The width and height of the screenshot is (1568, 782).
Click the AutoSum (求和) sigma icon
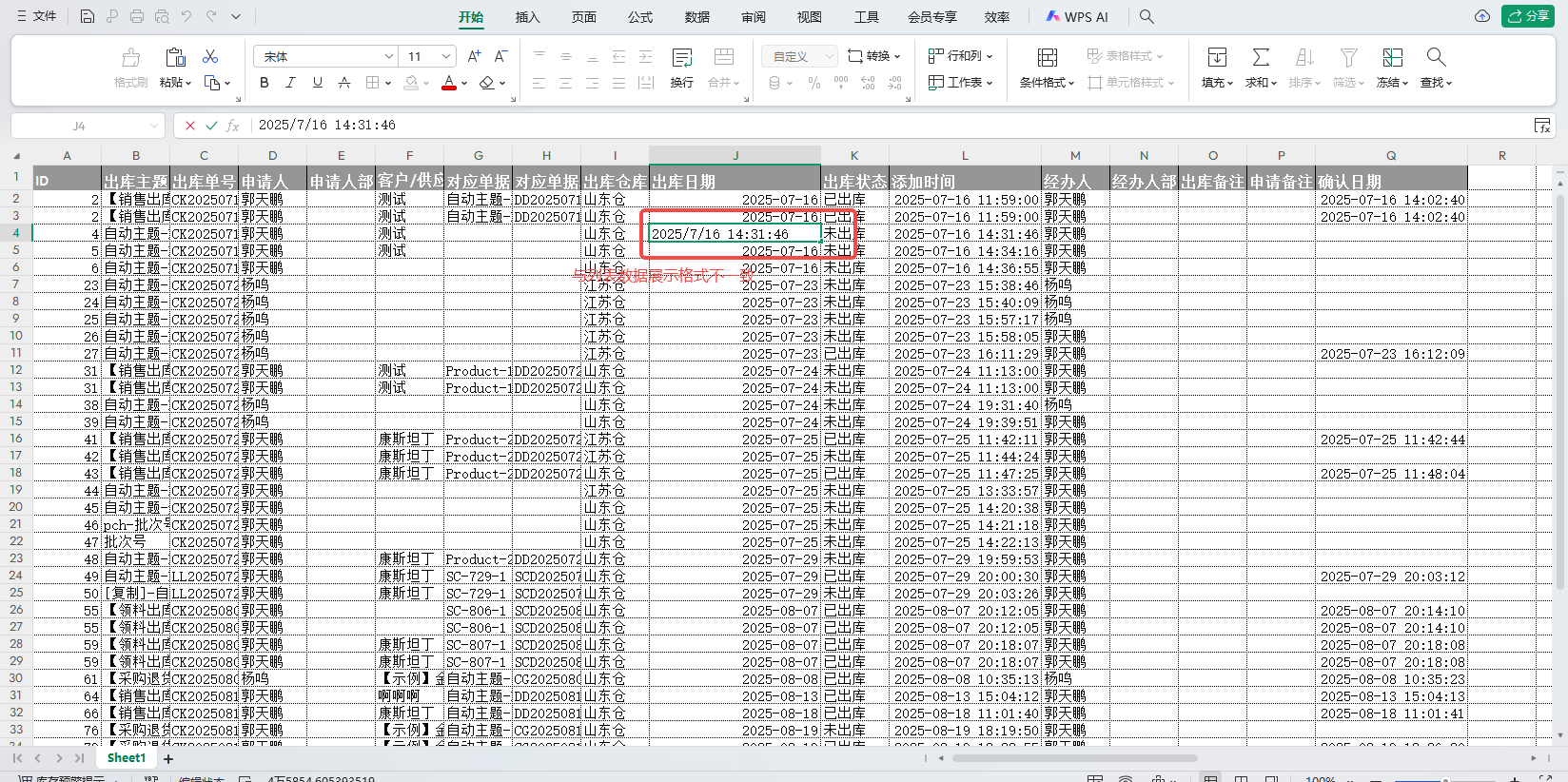1260,58
